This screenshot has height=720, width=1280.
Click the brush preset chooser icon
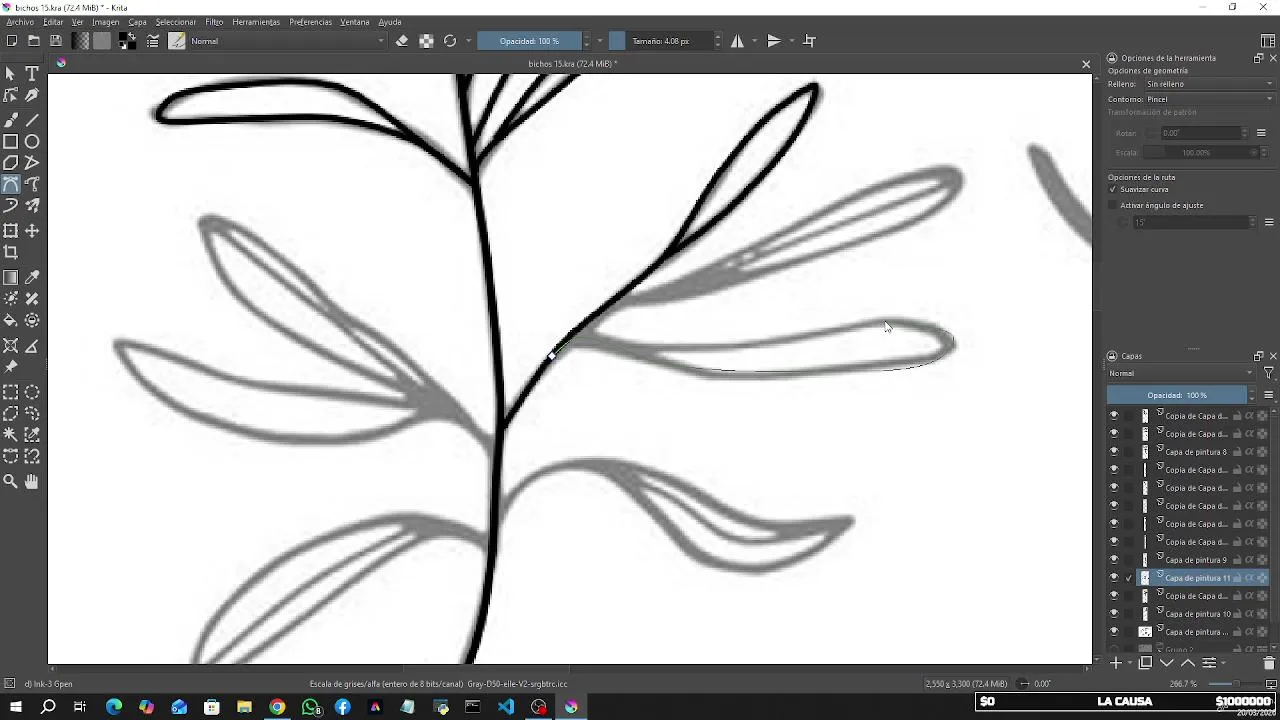[177, 41]
